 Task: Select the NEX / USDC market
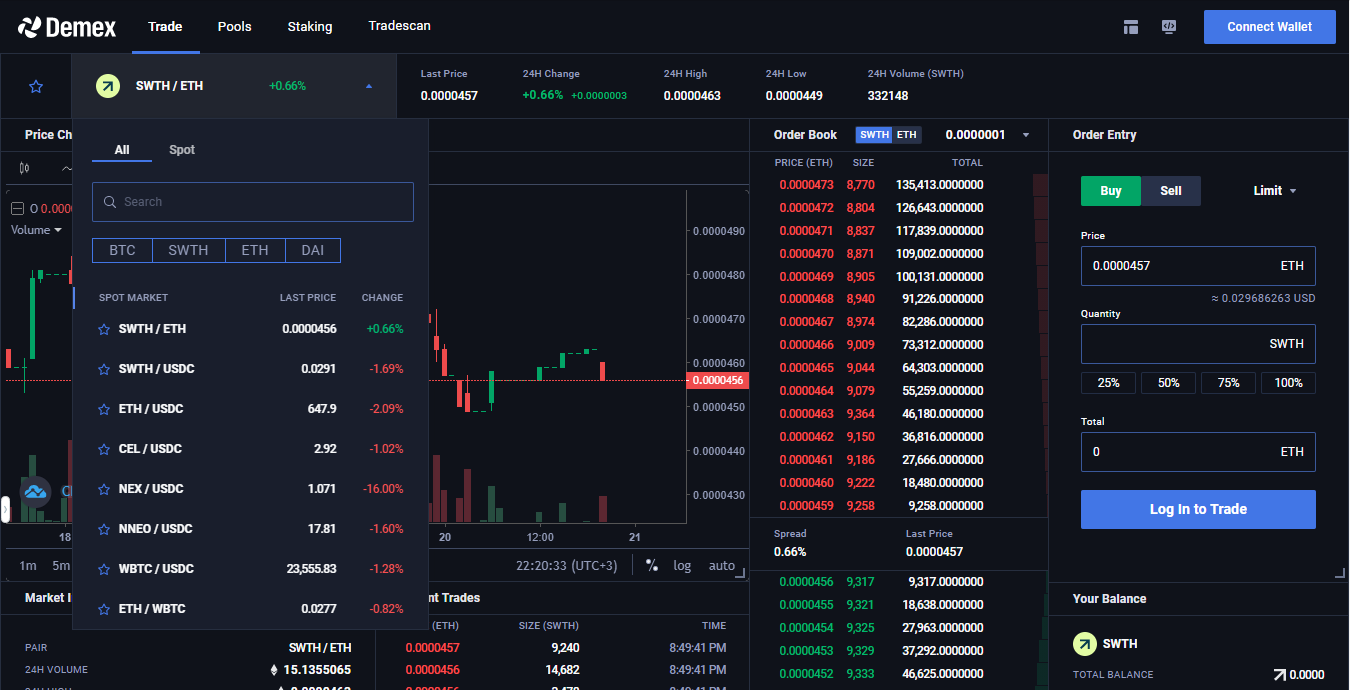click(250, 489)
